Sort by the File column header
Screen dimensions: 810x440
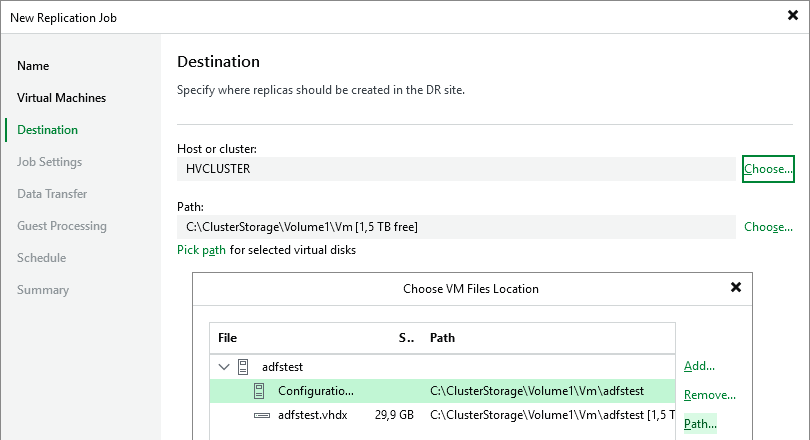click(x=227, y=338)
